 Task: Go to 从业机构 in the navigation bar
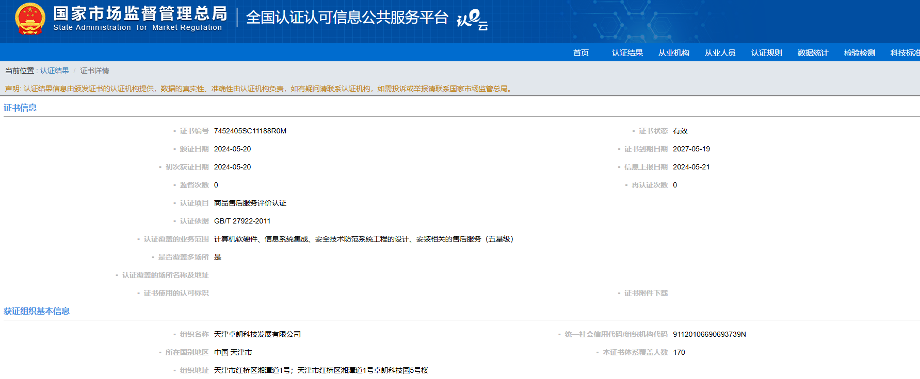click(674, 53)
